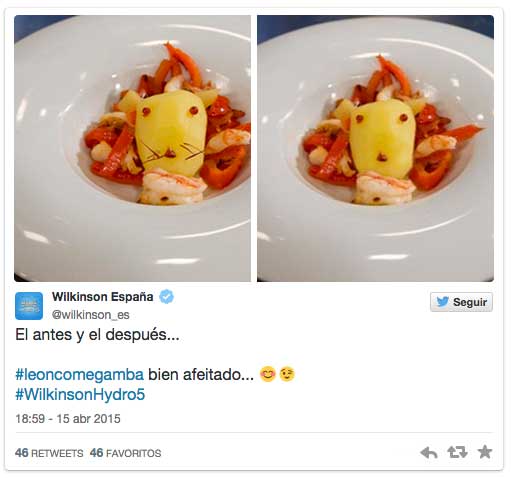
Task: Click the smiling blush emoji
Action: pyautogui.click(x=268, y=374)
